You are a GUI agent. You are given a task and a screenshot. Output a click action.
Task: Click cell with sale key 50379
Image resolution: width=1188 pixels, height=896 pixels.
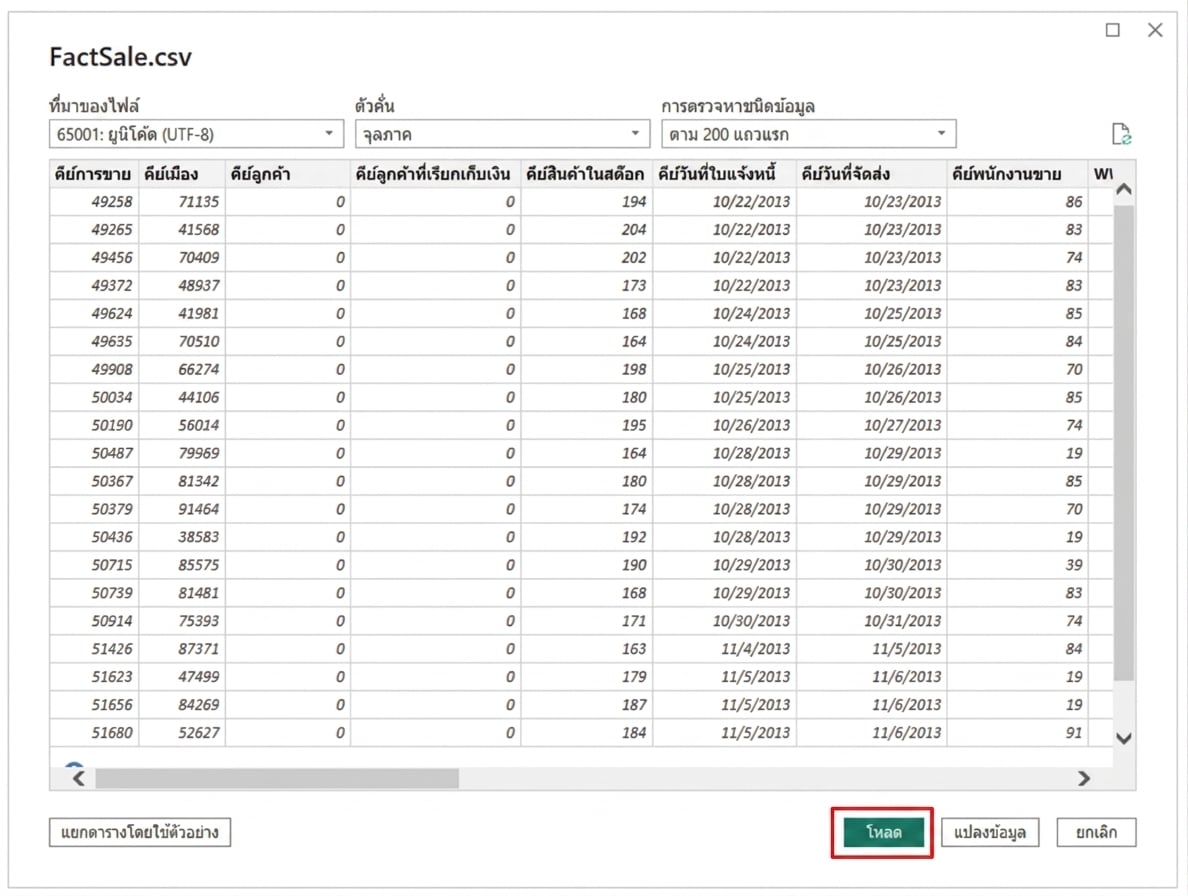(94, 509)
